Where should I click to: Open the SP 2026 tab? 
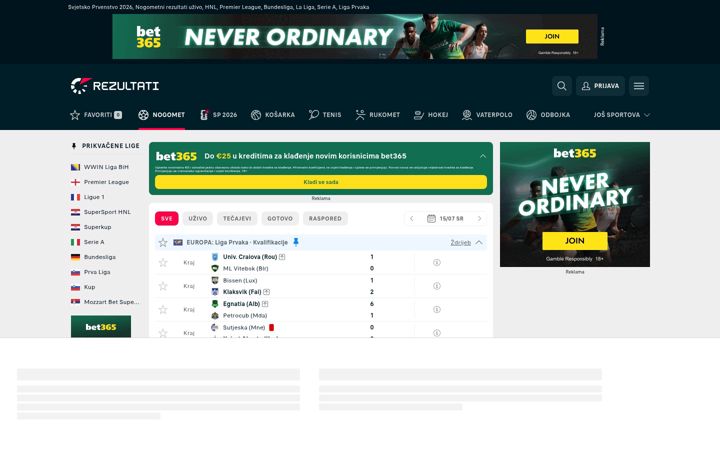coord(219,115)
